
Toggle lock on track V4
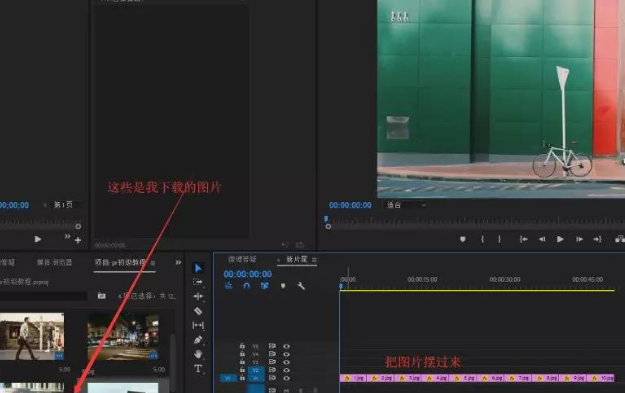click(x=242, y=354)
